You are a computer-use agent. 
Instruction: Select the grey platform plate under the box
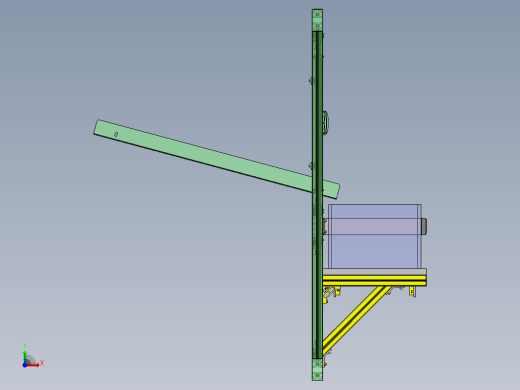click(375, 272)
